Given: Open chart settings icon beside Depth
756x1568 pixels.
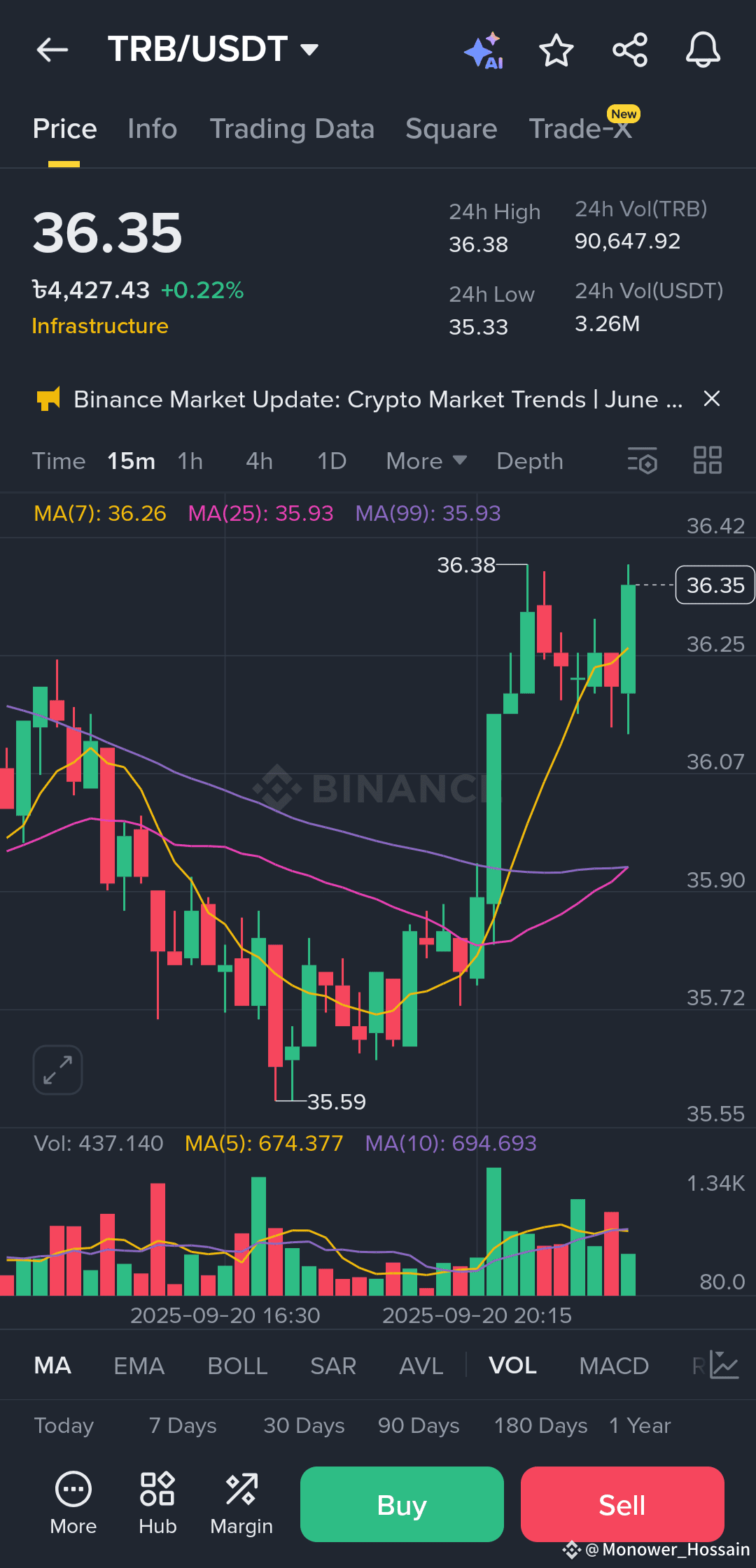Looking at the screenshot, I should 643,461.
